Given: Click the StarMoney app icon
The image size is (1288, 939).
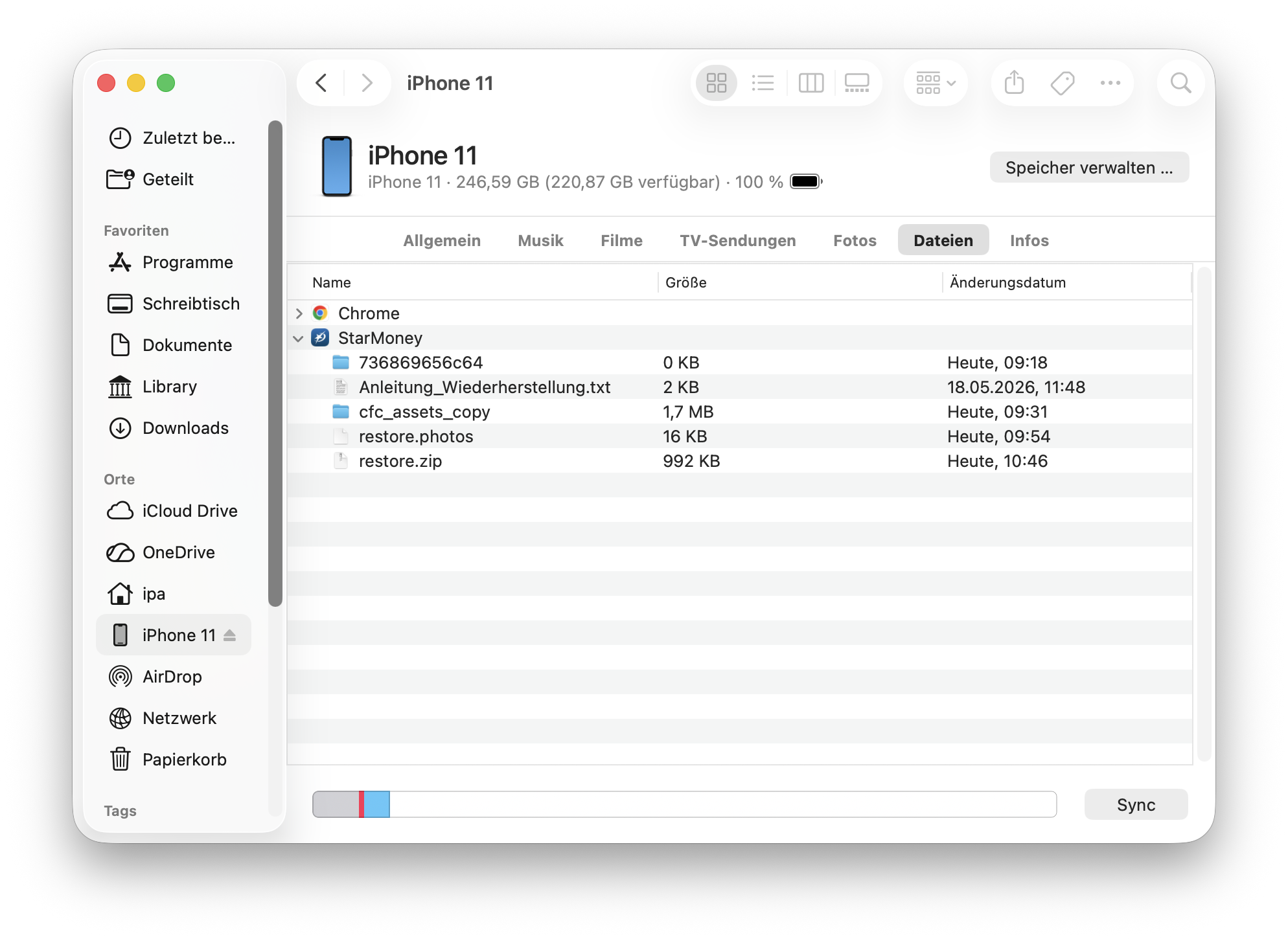Looking at the screenshot, I should pyautogui.click(x=320, y=338).
